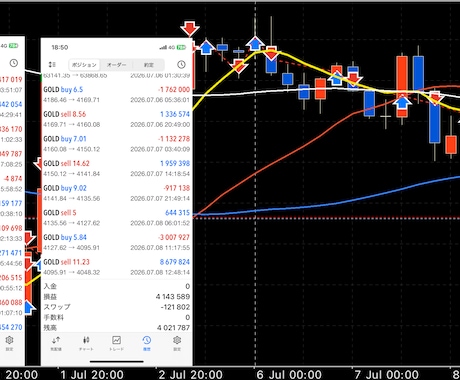
Task: Open the GOLD buy 5.84 history entry
Action: tap(117, 242)
